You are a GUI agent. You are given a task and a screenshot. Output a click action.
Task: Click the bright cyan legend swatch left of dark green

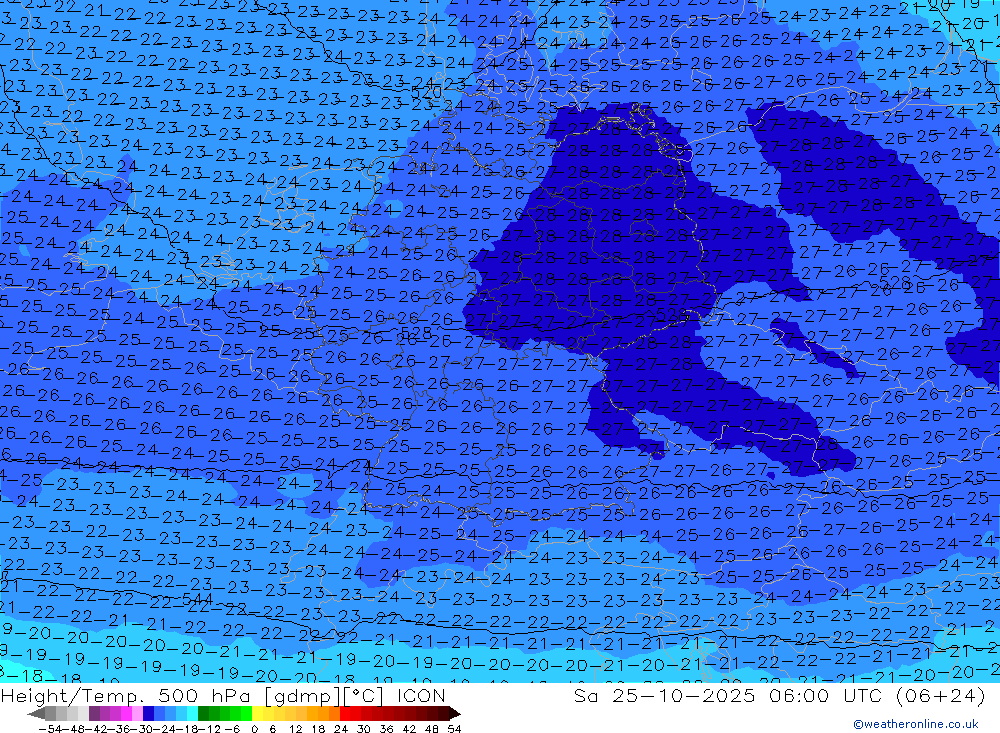coord(192,713)
